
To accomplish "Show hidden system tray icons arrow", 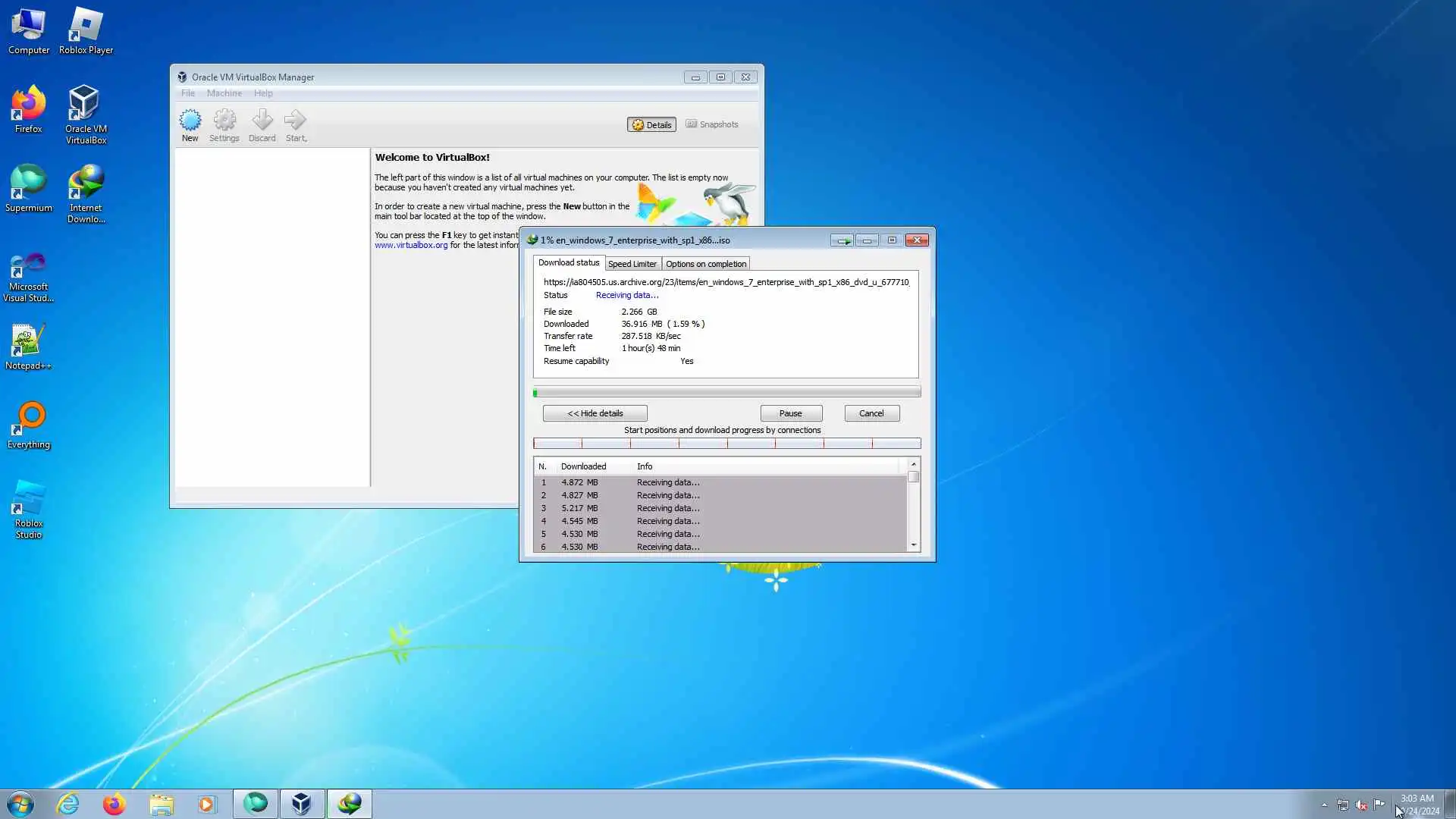I will coord(1324,805).
